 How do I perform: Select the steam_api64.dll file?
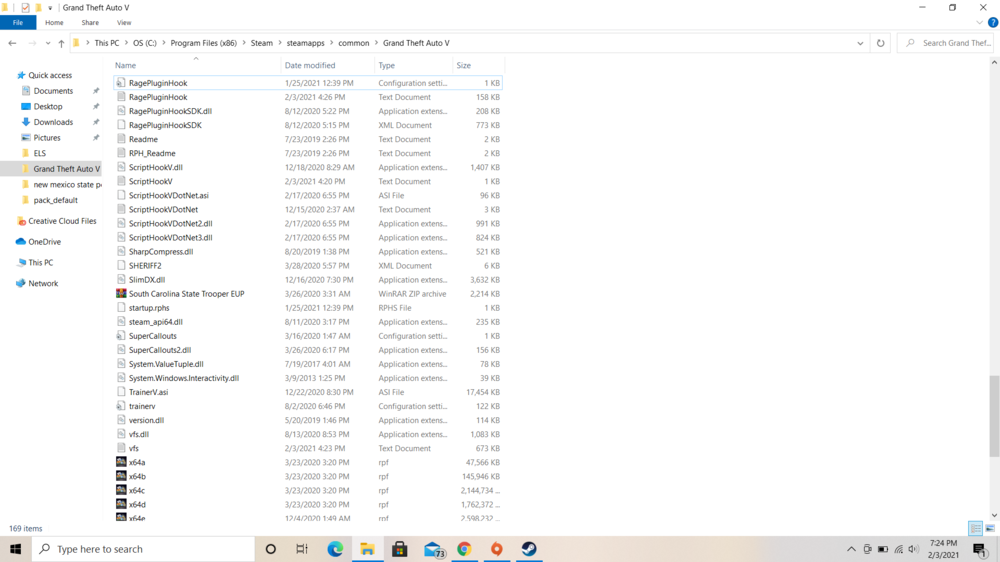tap(156, 322)
